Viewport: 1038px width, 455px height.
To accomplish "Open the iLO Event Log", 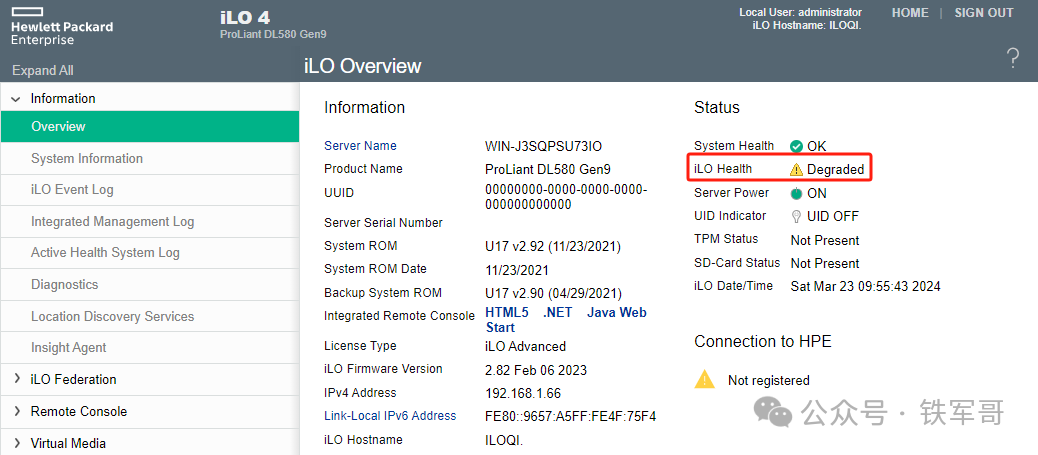I will (150, 189).
